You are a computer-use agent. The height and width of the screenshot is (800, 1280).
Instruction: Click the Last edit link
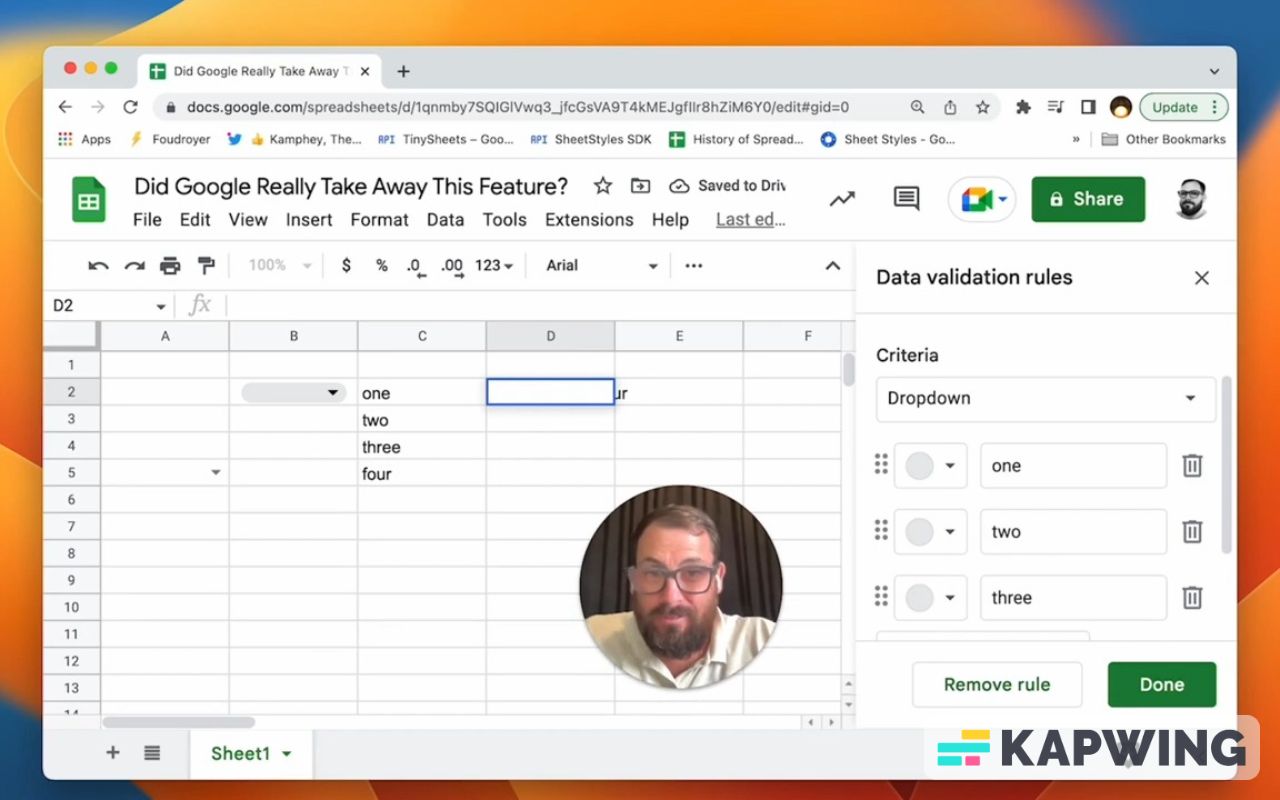(750, 220)
